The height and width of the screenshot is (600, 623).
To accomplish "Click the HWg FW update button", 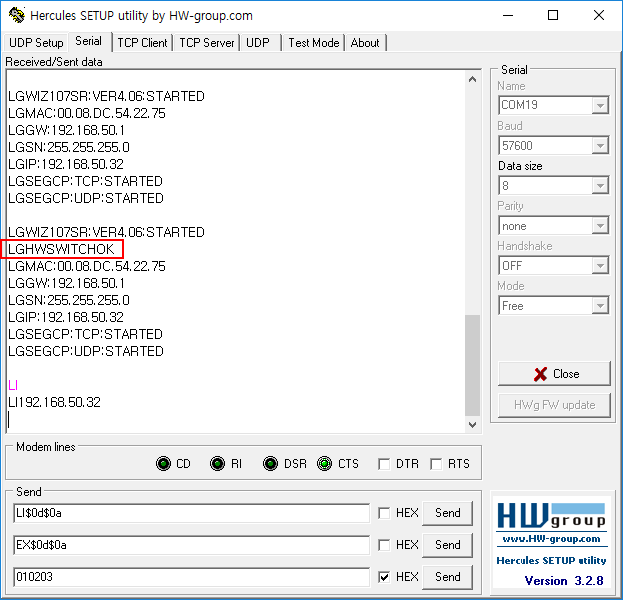I will tap(554, 405).
